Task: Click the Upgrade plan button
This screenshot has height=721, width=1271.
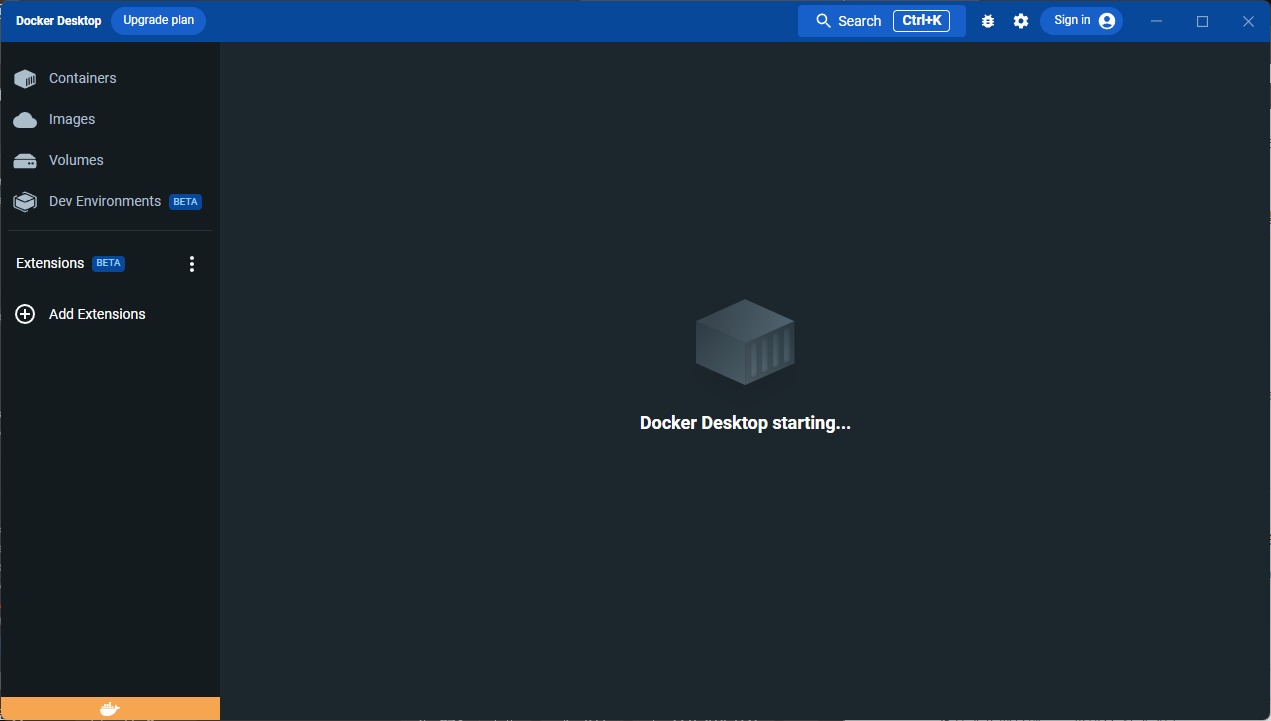Action: click(158, 21)
